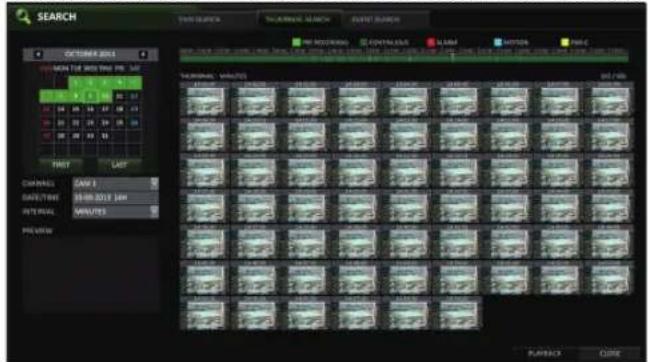Select last thumbnail in top row

tap(610, 100)
